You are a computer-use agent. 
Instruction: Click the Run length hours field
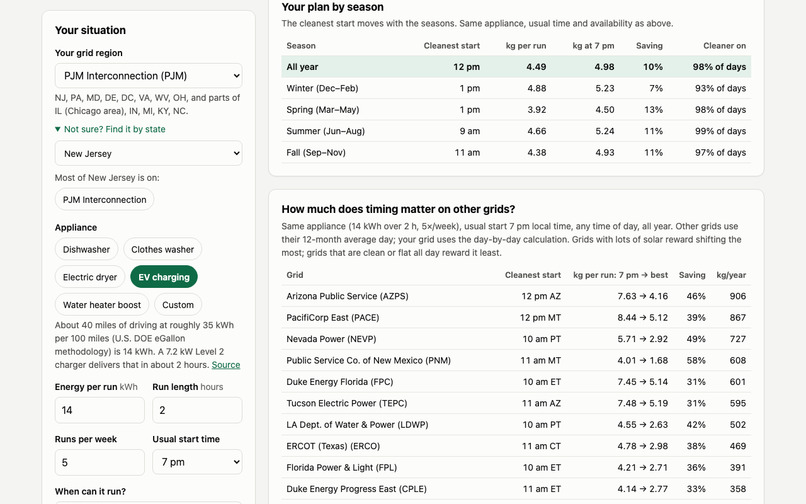(197, 410)
